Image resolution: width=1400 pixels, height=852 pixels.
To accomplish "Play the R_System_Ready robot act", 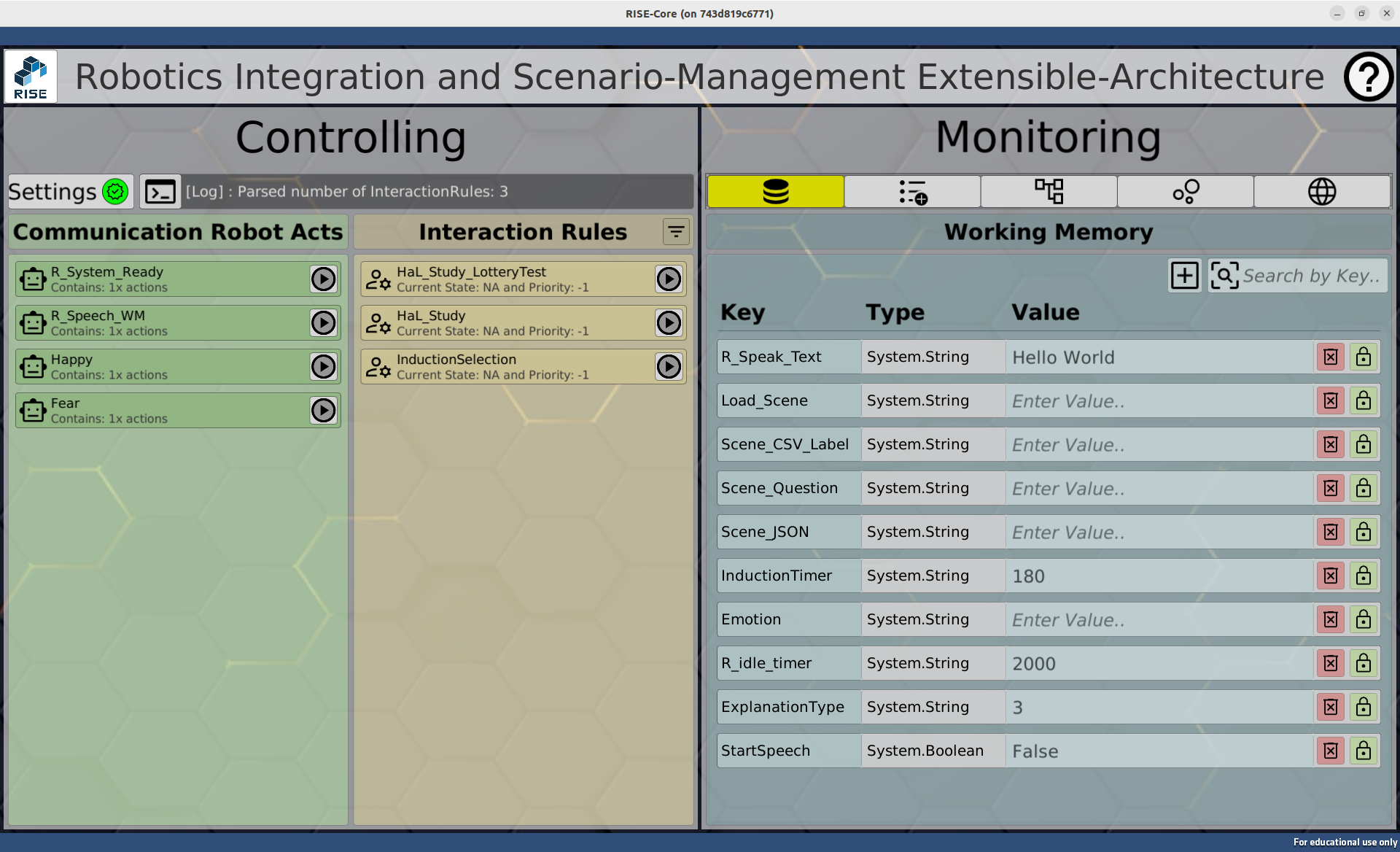I will (323, 279).
